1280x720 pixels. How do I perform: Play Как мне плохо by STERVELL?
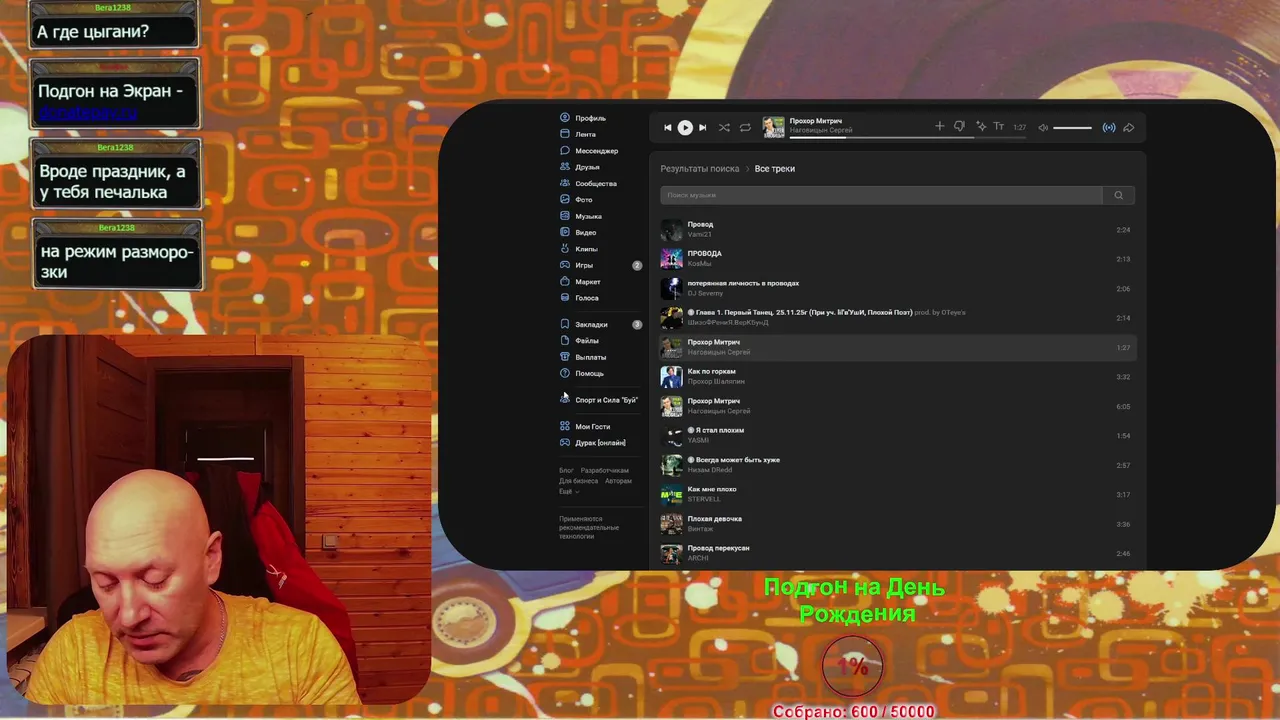pos(897,494)
